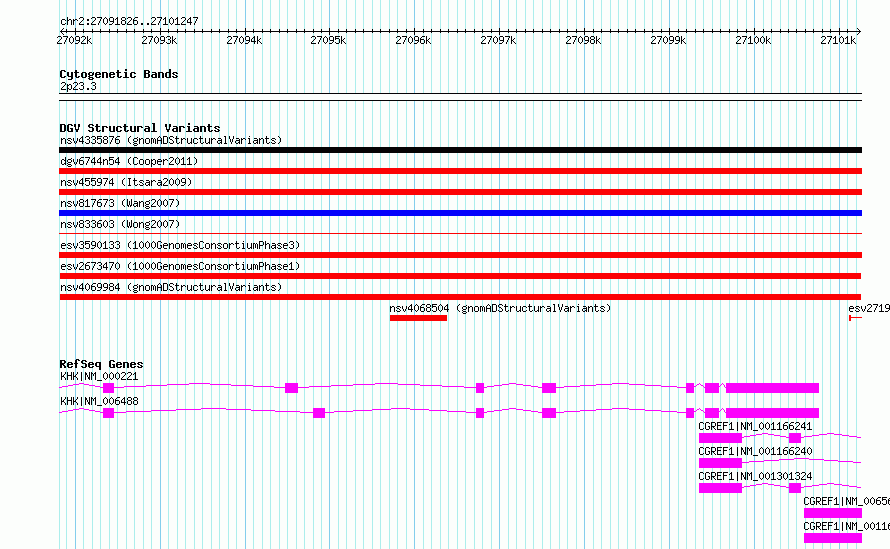Select the esv3590133 1000Genomes Phase3 label
Viewport: 890px width, 549px height.
tap(180, 245)
